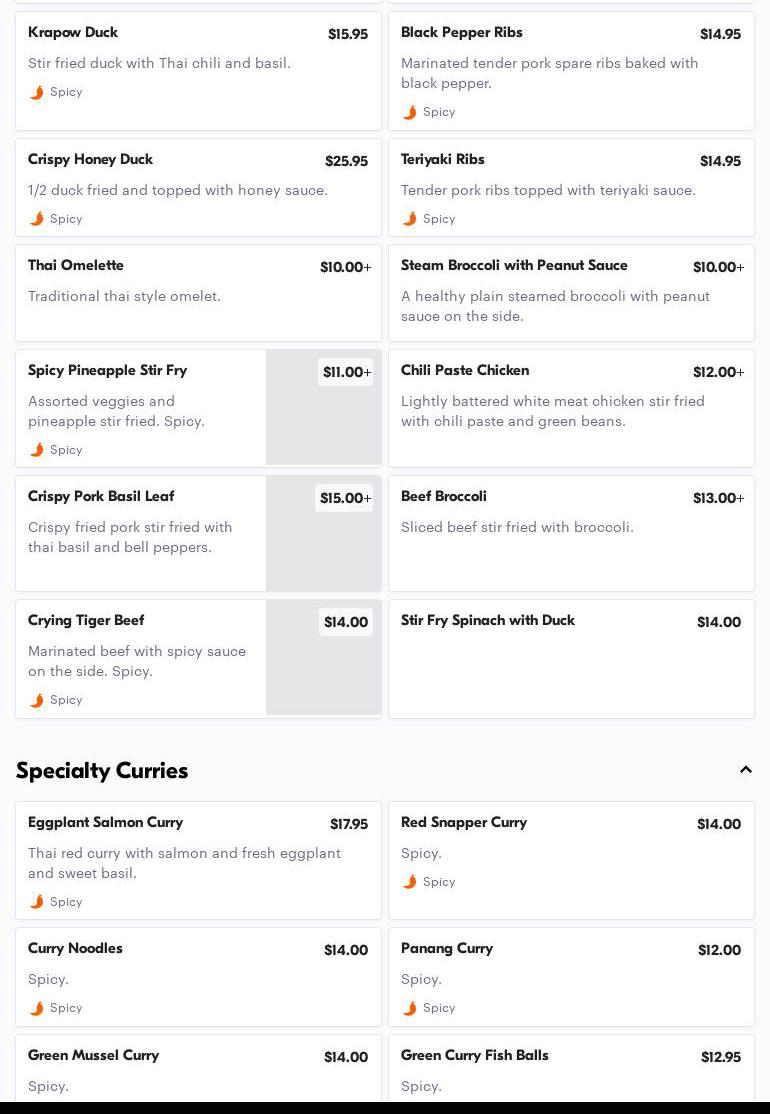Click the spicy chili icon under Krapow Duck
The image size is (770, 1114).
tap(37, 92)
